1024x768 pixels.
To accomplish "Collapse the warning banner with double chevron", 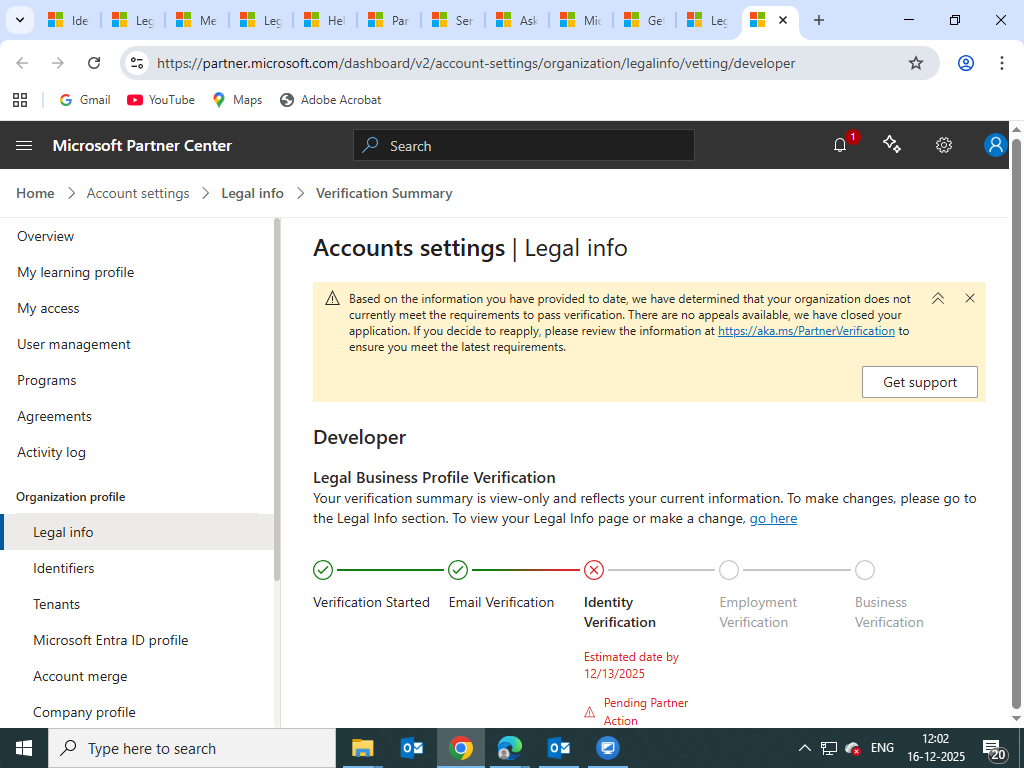I will [x=938, y=298].
